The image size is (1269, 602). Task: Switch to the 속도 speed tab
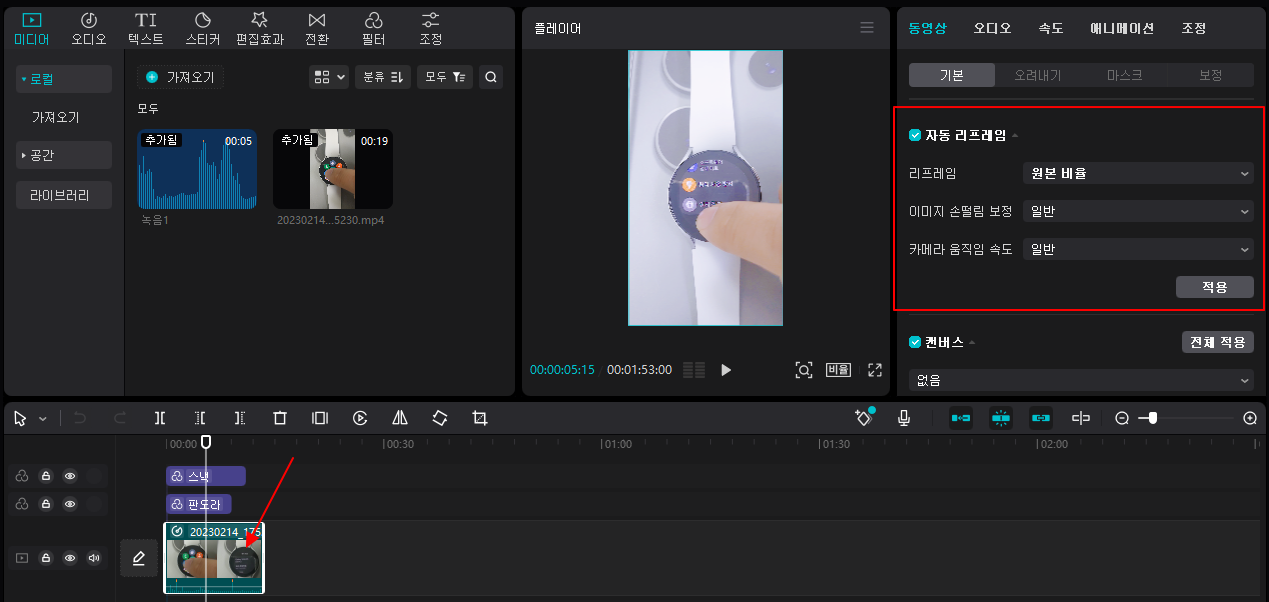point(1051,28)
